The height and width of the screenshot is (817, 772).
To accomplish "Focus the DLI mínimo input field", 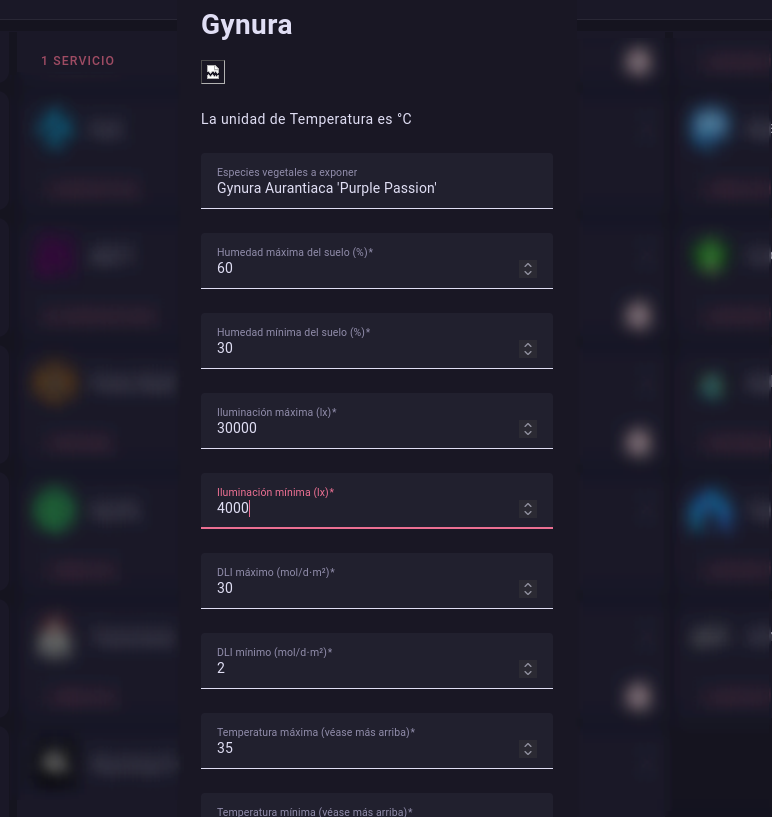I will pyautogui.click(x=360, y=667).
